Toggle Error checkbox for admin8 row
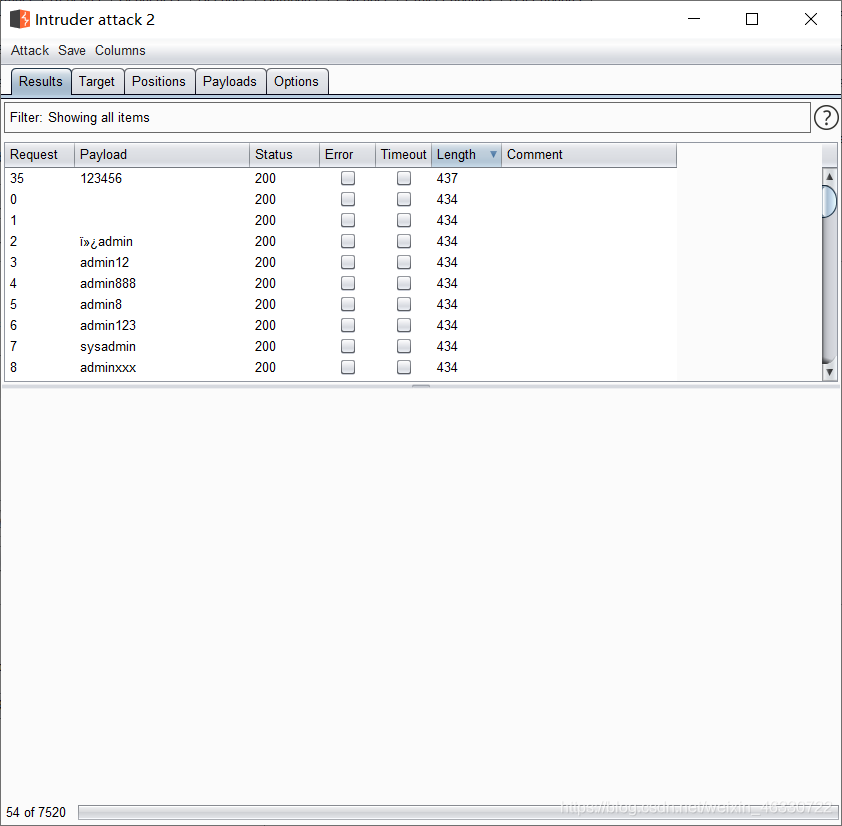The image size is (842, 826). 348,304
